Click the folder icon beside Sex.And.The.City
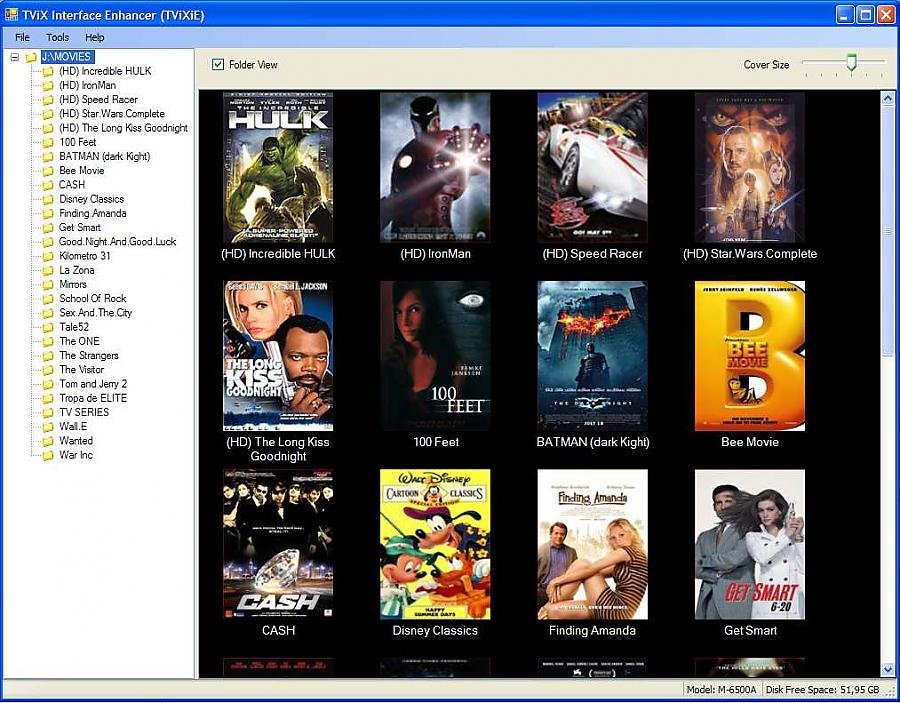 coord(48,313)
